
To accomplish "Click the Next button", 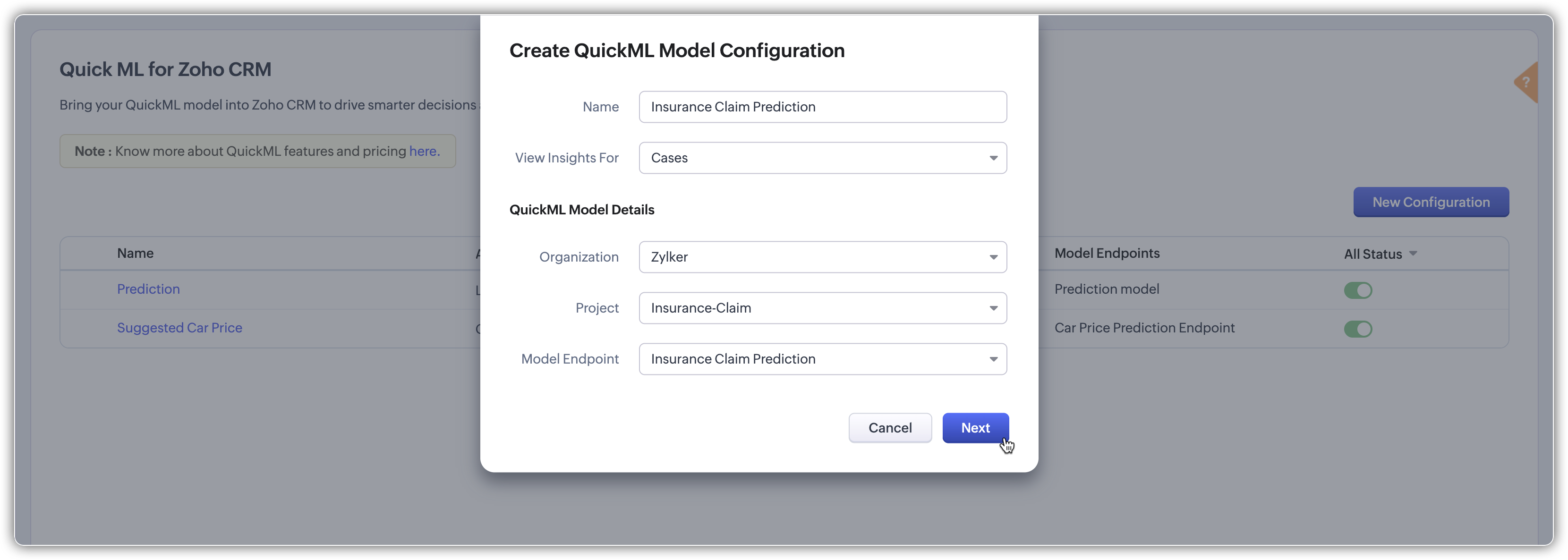I will [x=974, y=428].
